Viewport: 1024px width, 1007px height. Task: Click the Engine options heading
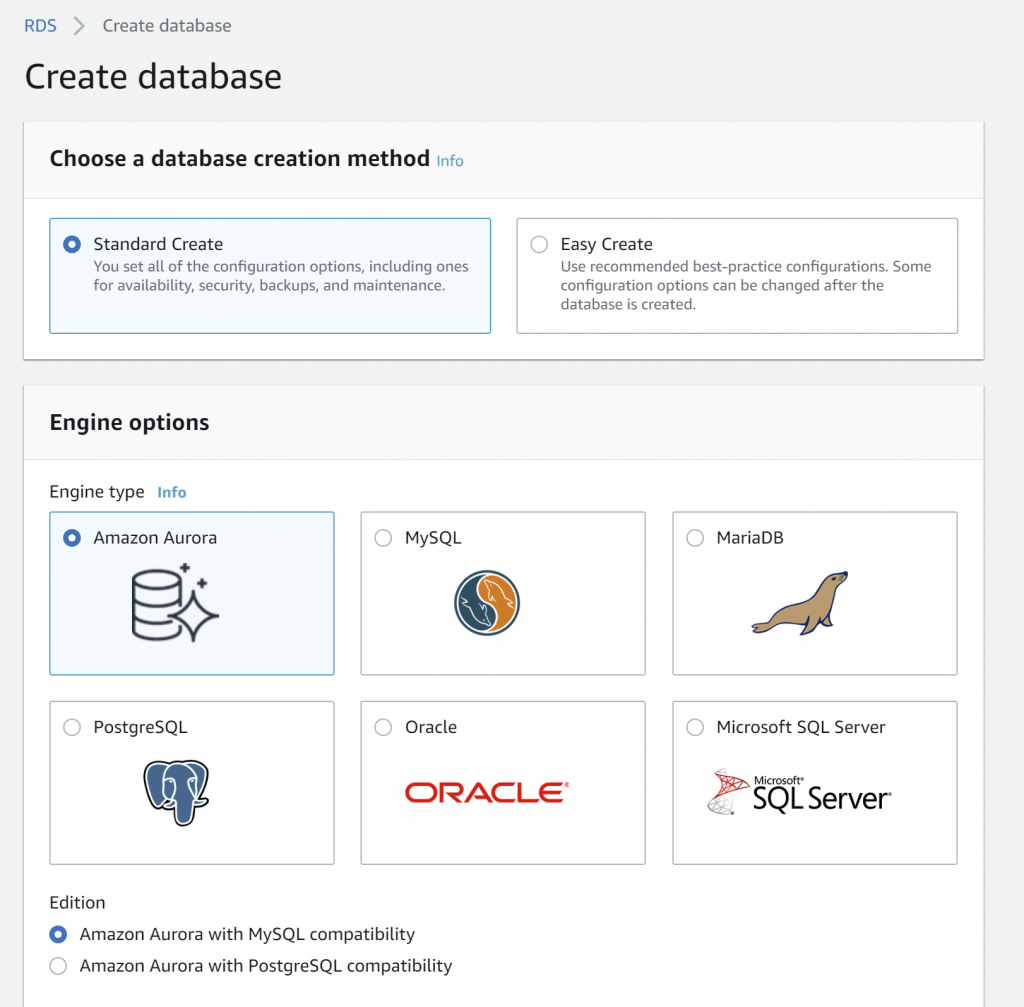(129, 423)
